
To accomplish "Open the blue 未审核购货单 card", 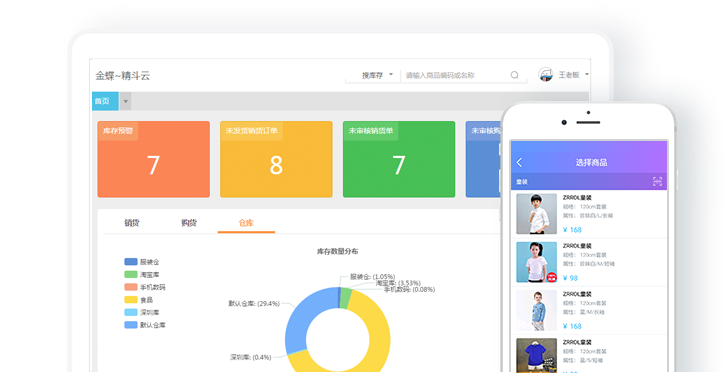I will coord(483,159).
